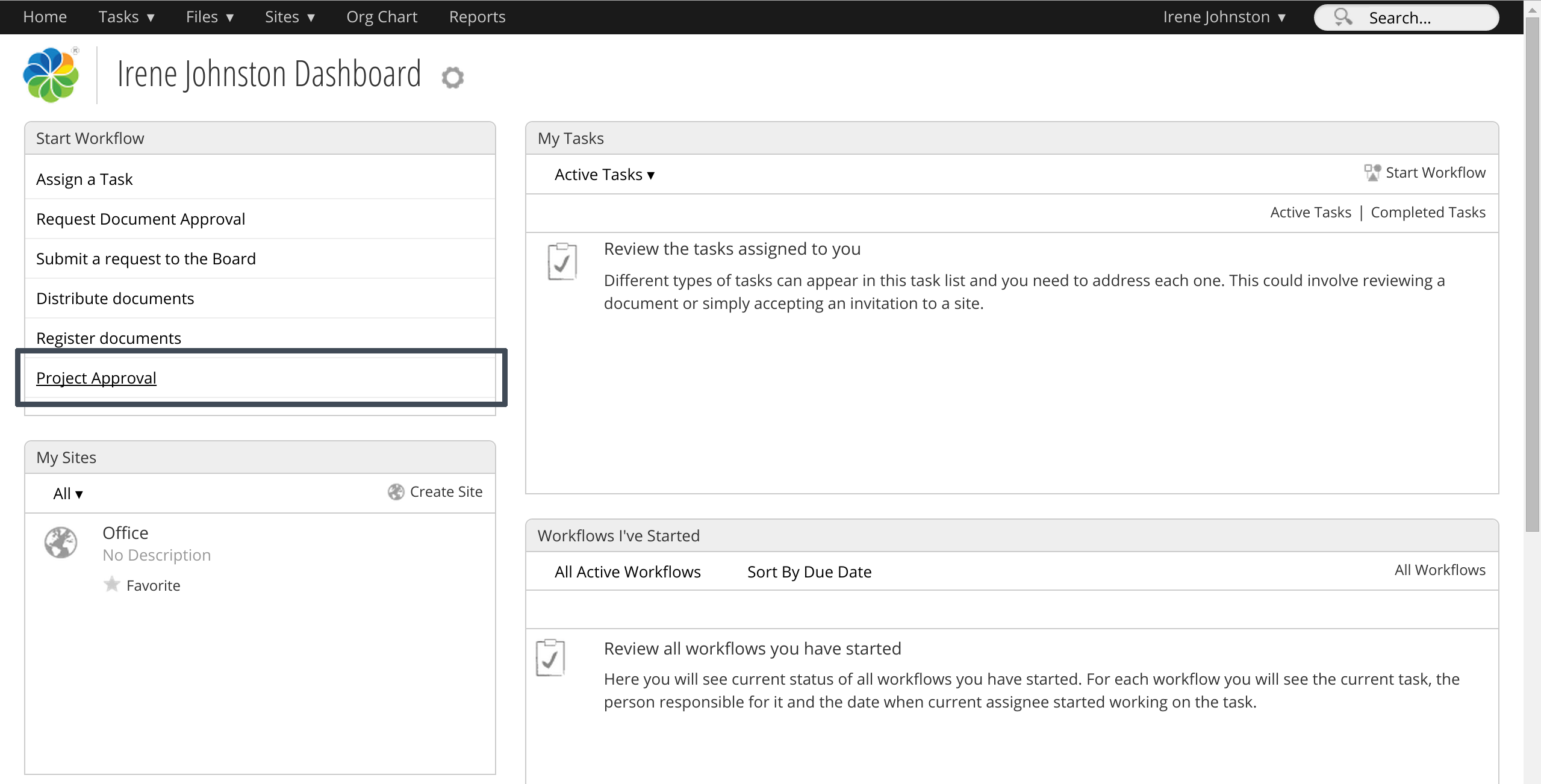Click clipboard icon in Workflows I've Started
Screen dimensions: 1541x784
tap(550, 658)
